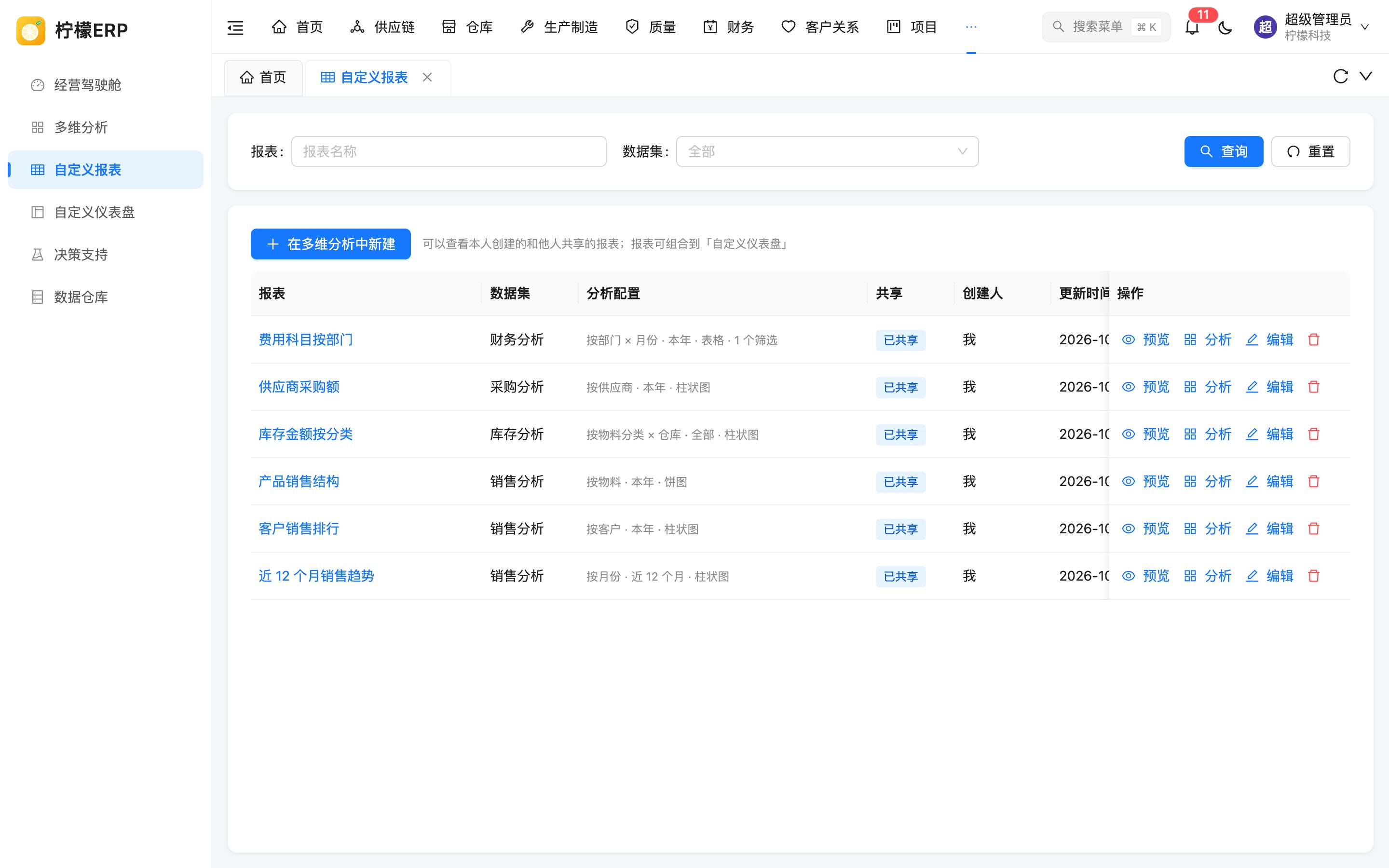Open 分析 for 库存金额按分类
1389x868 pixels.
pos(1208,434)
